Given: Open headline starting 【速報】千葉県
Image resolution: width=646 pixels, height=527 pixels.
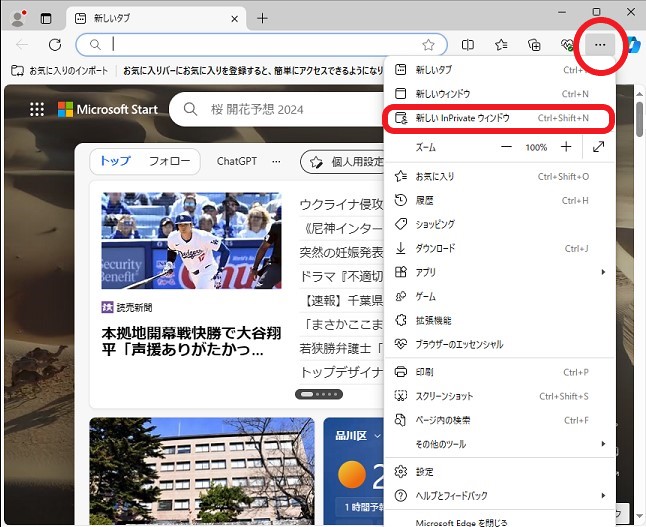Looking at the screenshot, I should (x=342, y=300).
